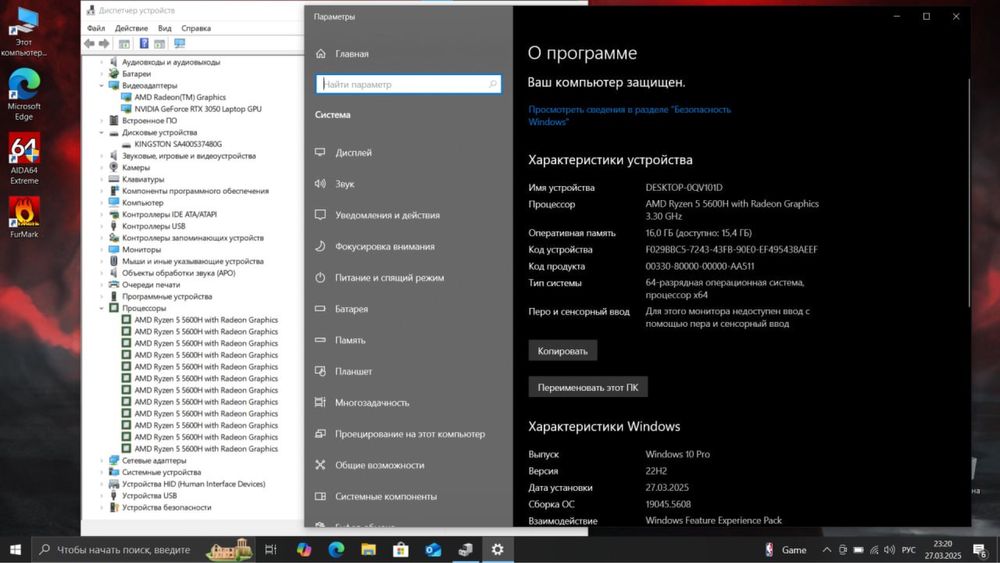Select Камеры category in device tree
The height and width of the screenshot is (563, 1000).
[x=136, y=168]
